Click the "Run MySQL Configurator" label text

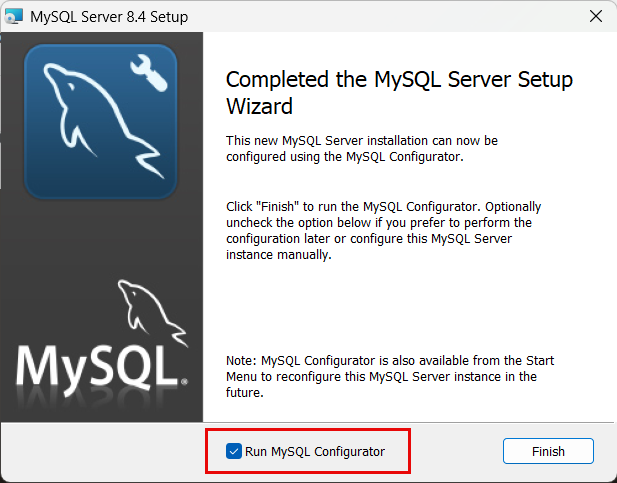(314, 451)
